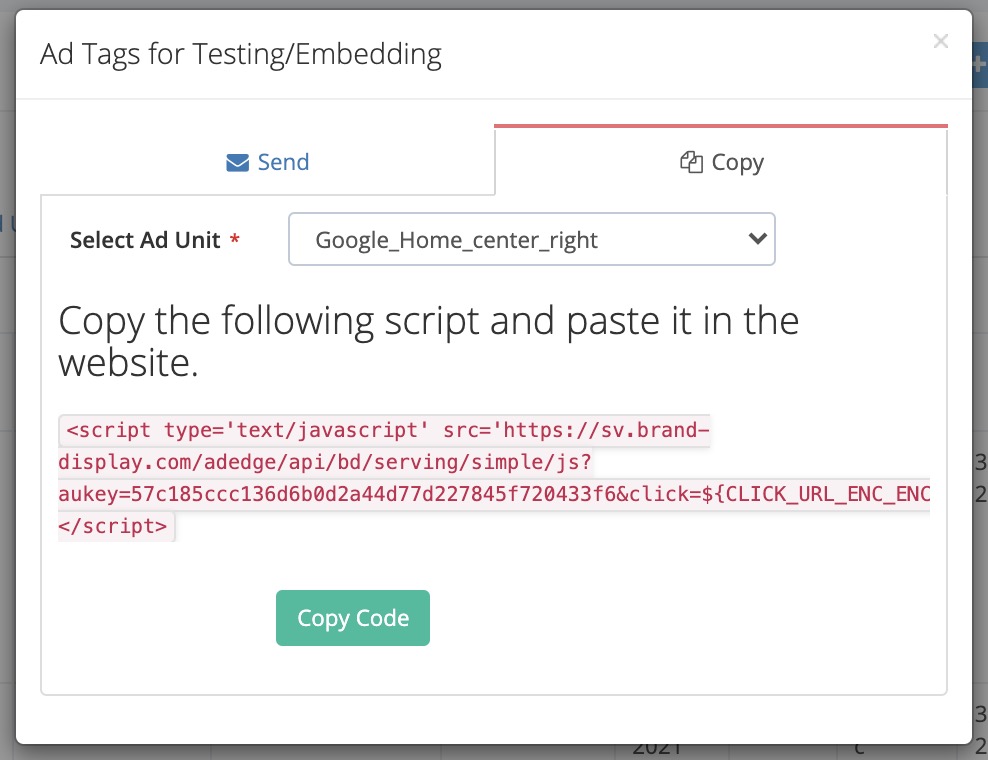The width and height of the screenshot is (988, 760).
Task: Click the closing </script> tag in the code
Action: [x=117, y=526]
